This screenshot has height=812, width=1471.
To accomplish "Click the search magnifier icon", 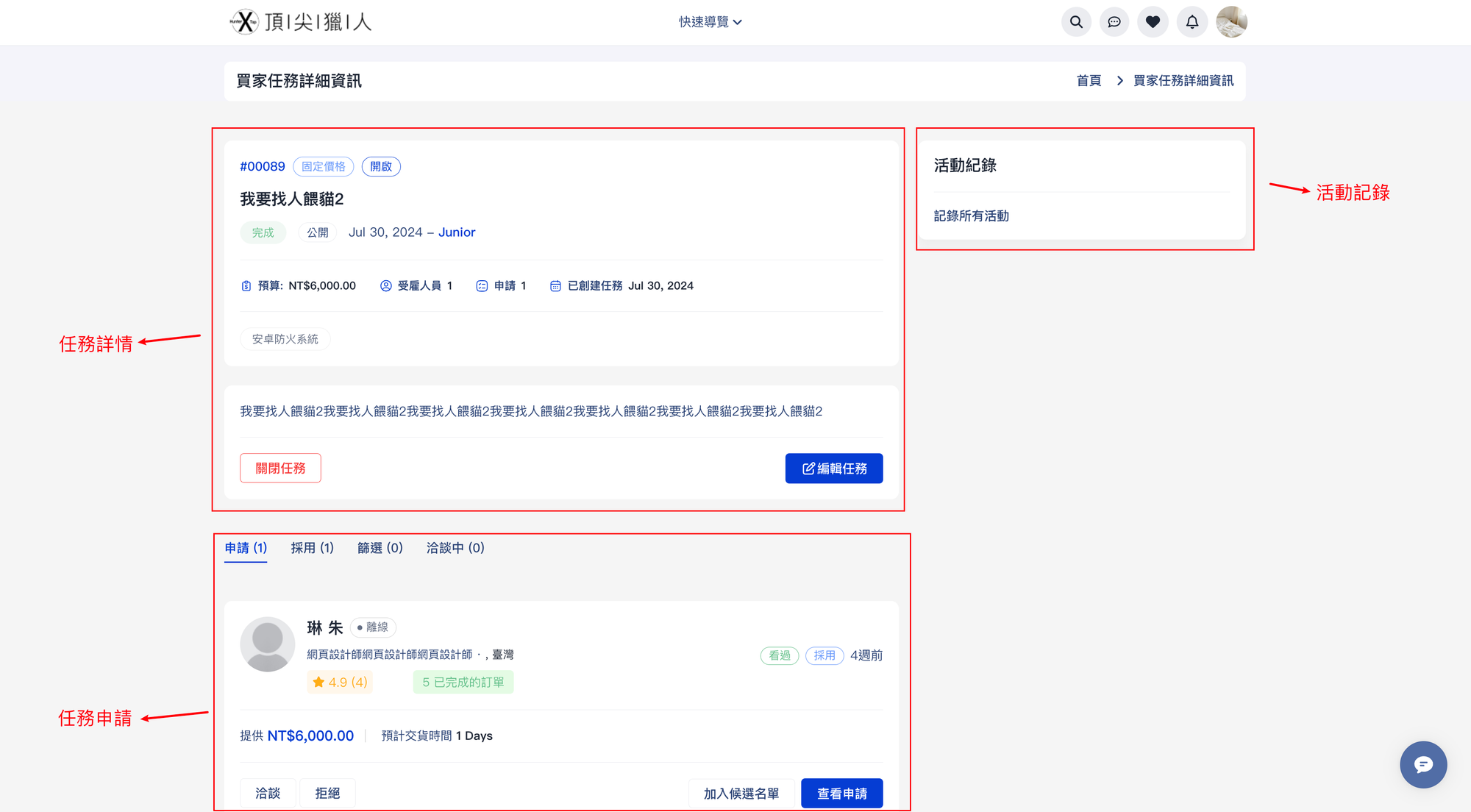I will click(x=1076, y=22).
